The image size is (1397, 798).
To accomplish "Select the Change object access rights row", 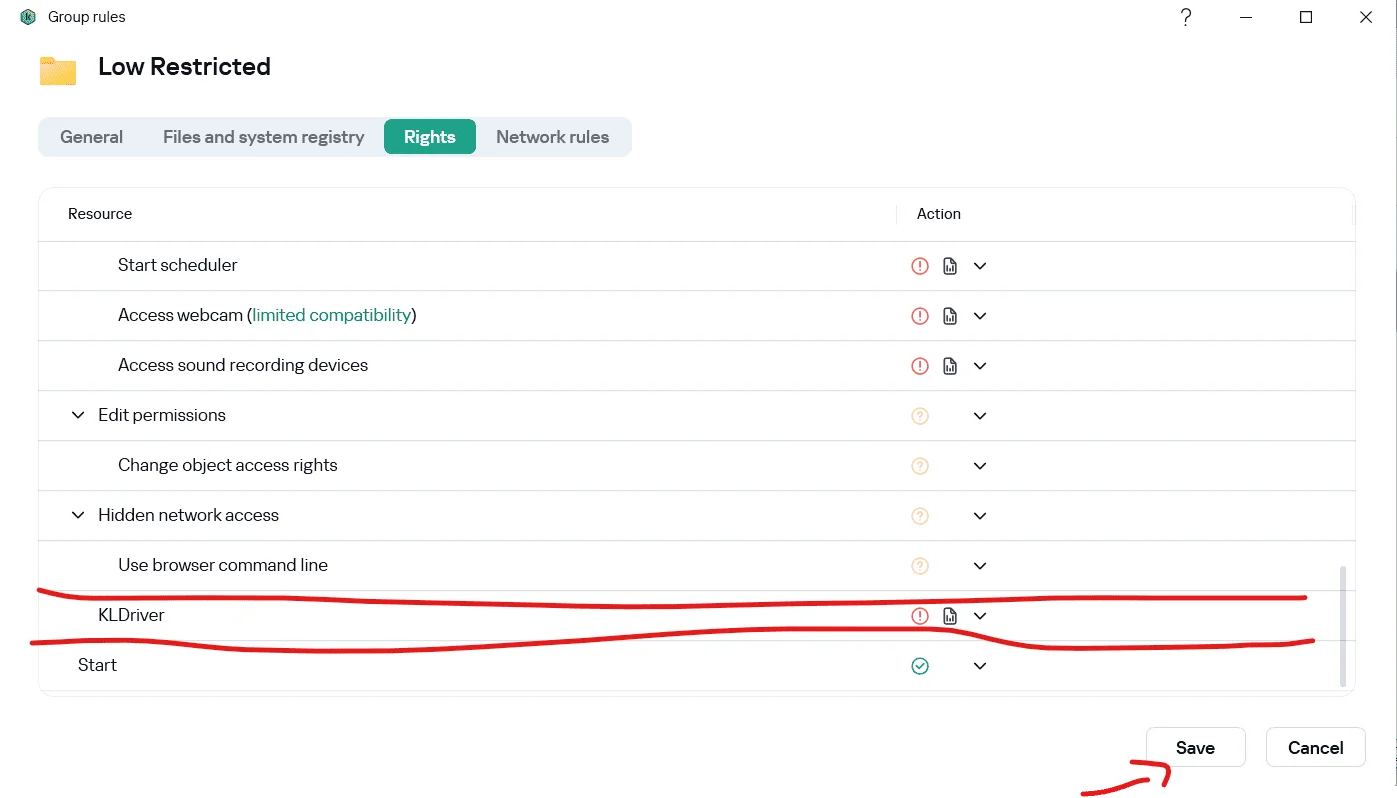I will click(697, 466).
